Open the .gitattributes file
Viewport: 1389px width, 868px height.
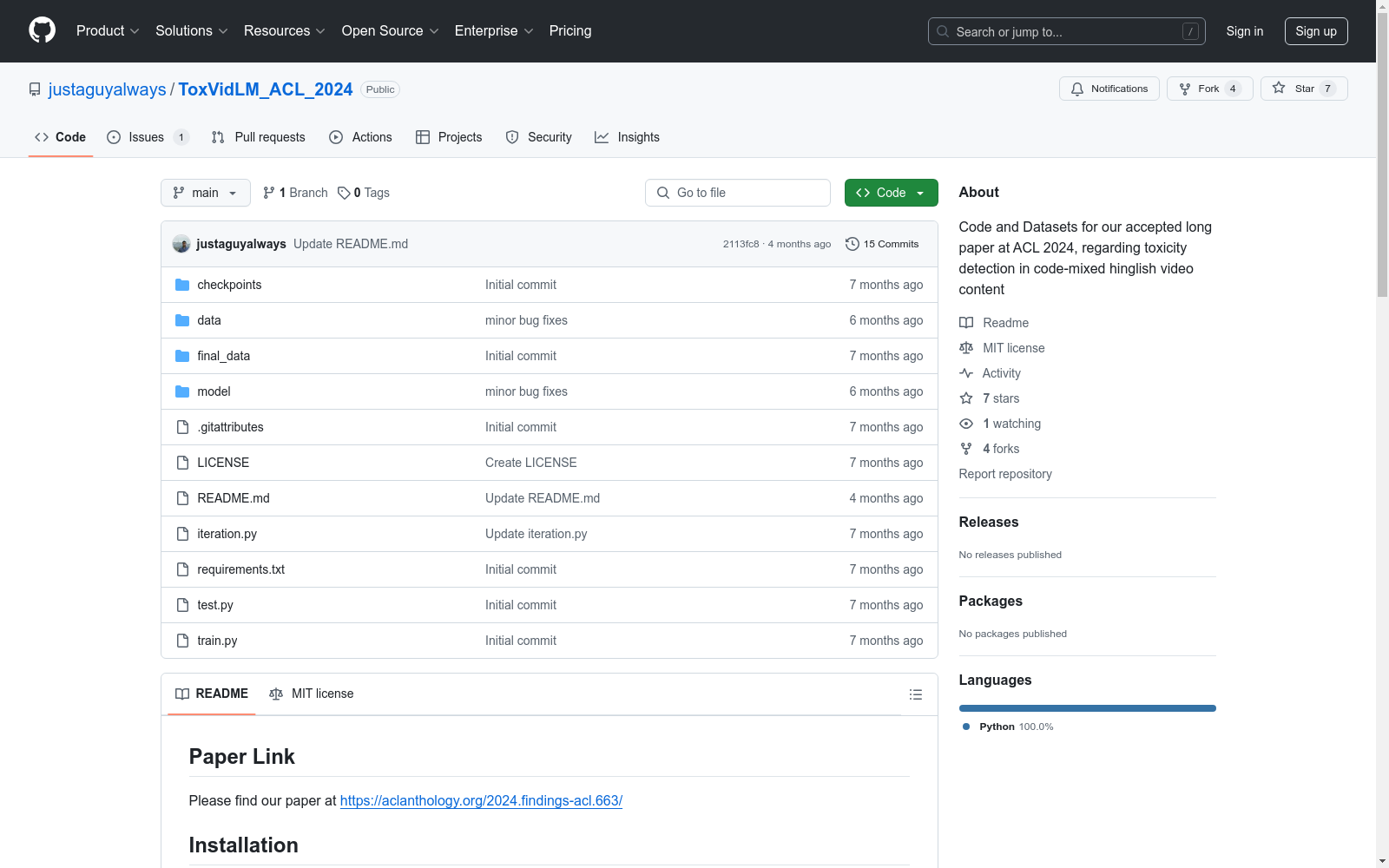230,427
